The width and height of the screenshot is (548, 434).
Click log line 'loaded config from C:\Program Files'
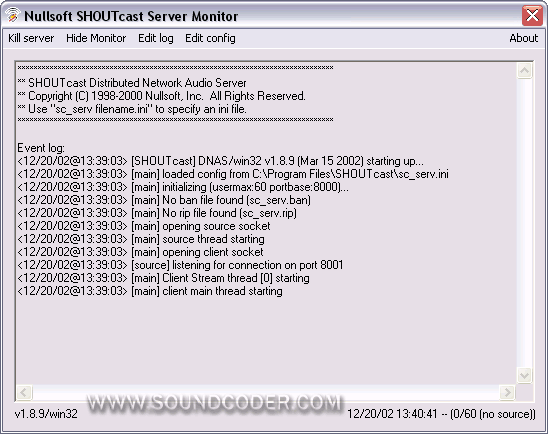coord(233,174)
